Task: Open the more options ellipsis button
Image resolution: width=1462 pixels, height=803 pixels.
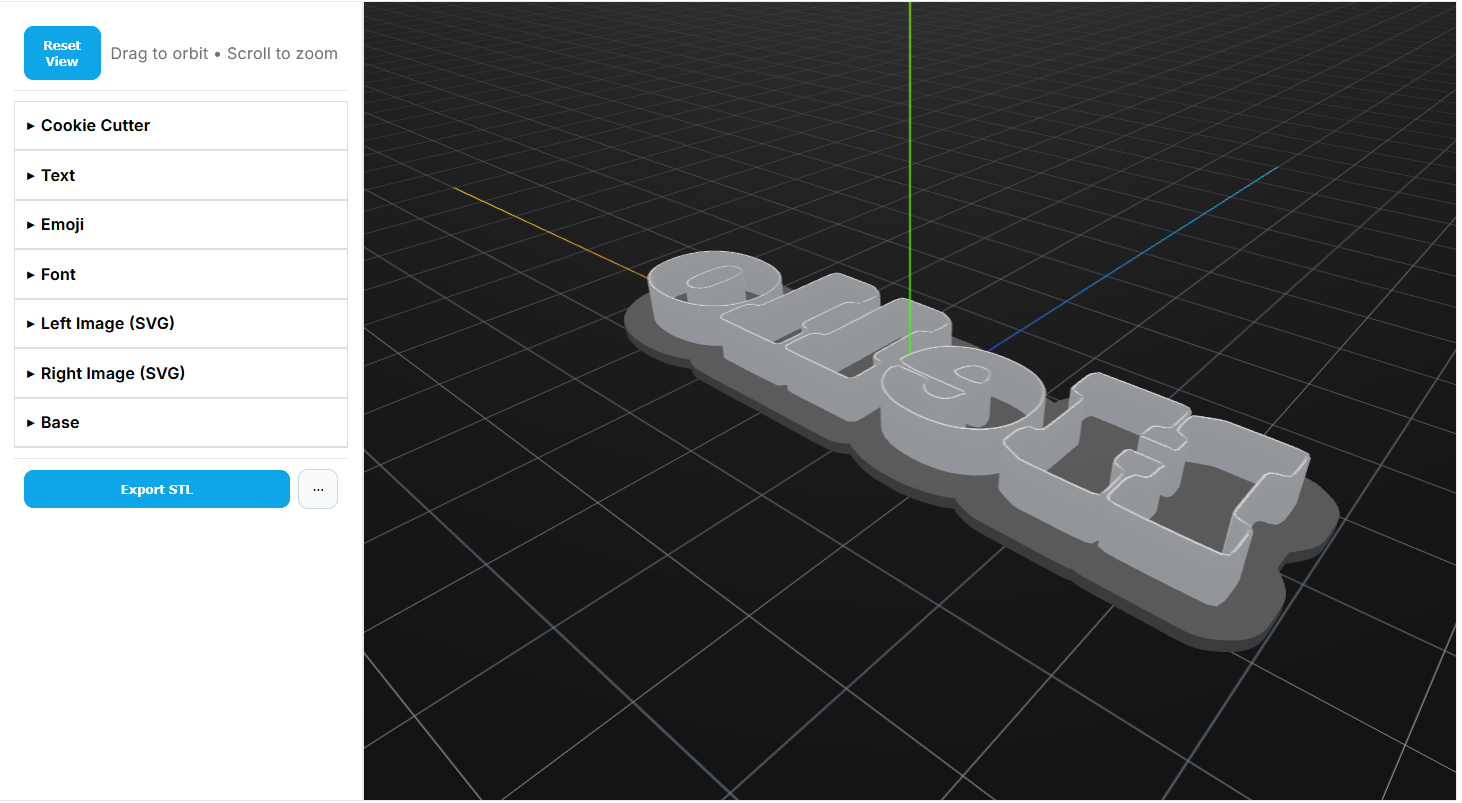Action: (x=318, y=490)
